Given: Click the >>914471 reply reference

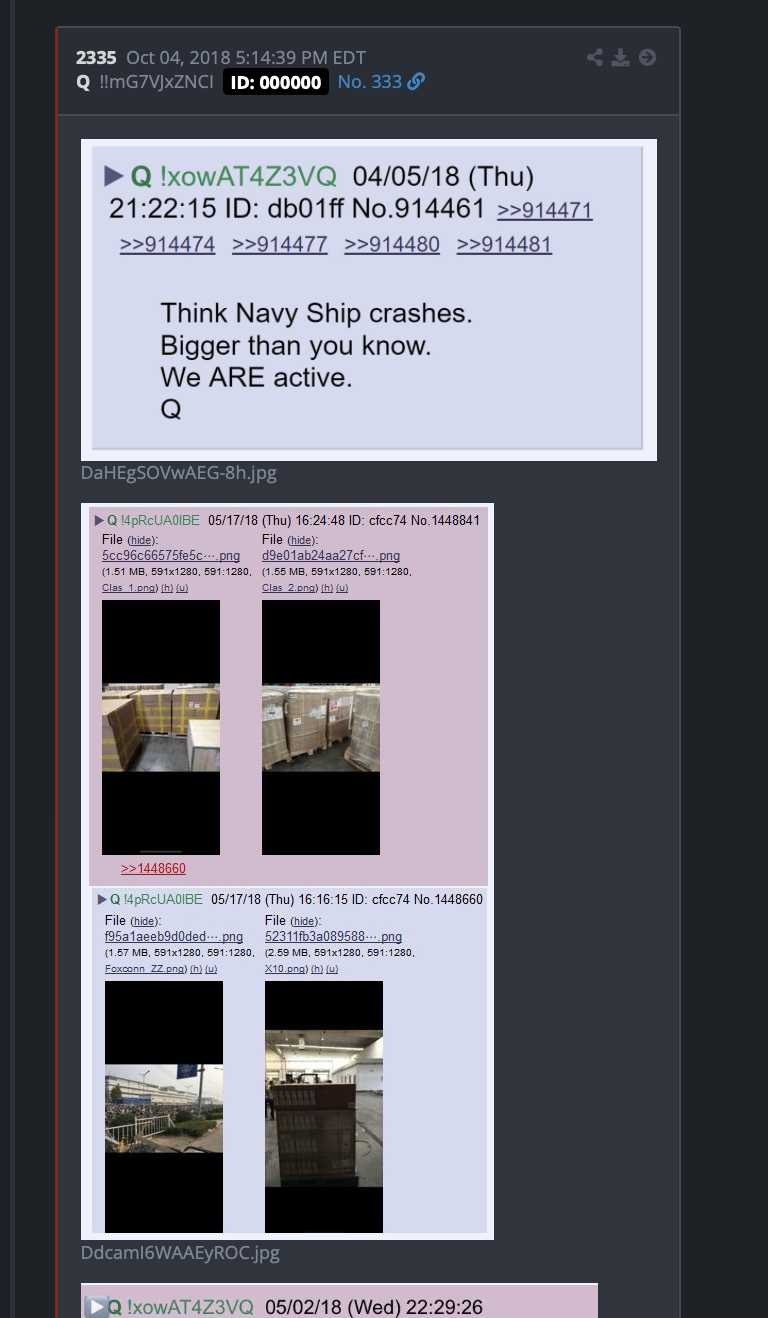Looking at the screenshot, I should (x=545, y=211).
